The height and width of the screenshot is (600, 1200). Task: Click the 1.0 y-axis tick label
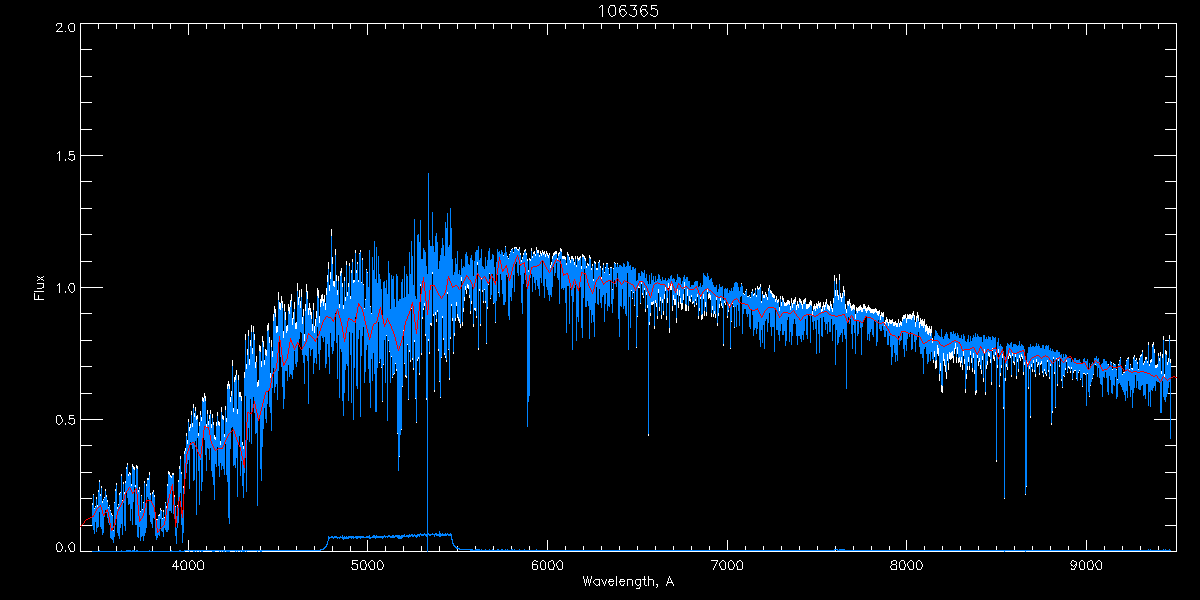[65, 288]
